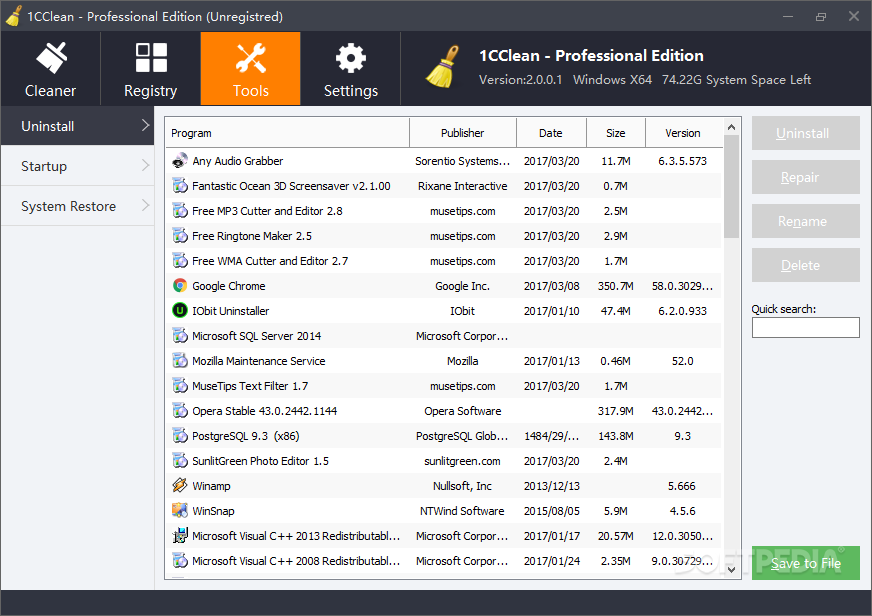Click the Visual C++ 2013 Redistributable icon
Viewport: 872px width, 616px height.
coord(180,536)
